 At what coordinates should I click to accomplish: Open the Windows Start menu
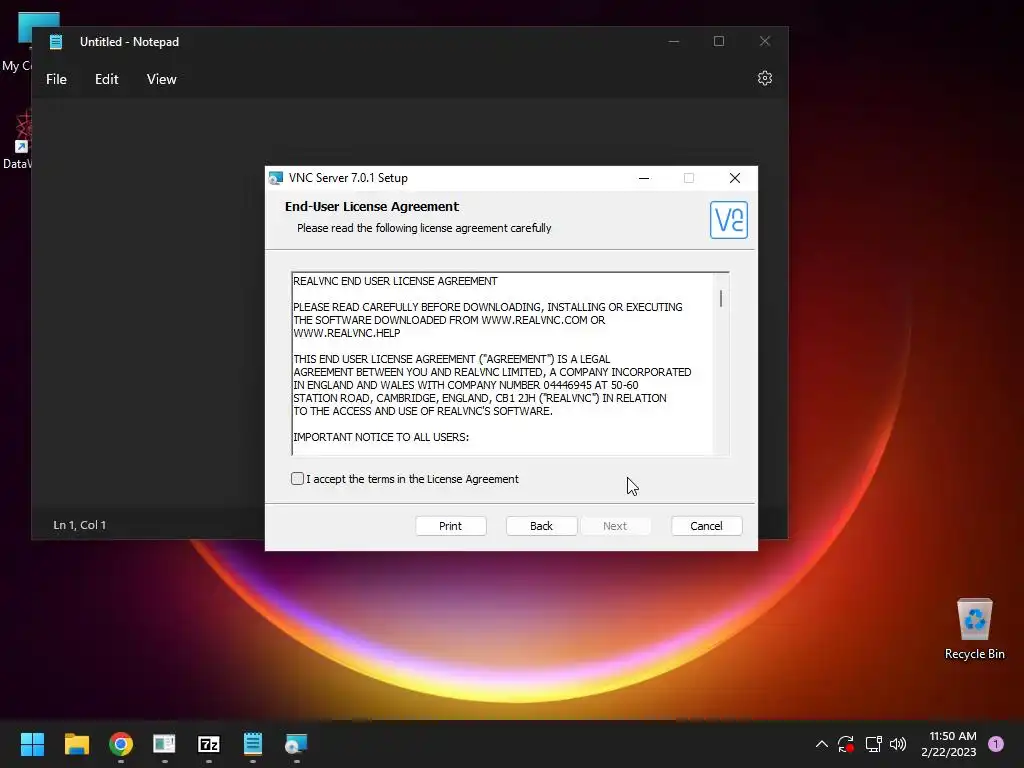pos(32,744)
